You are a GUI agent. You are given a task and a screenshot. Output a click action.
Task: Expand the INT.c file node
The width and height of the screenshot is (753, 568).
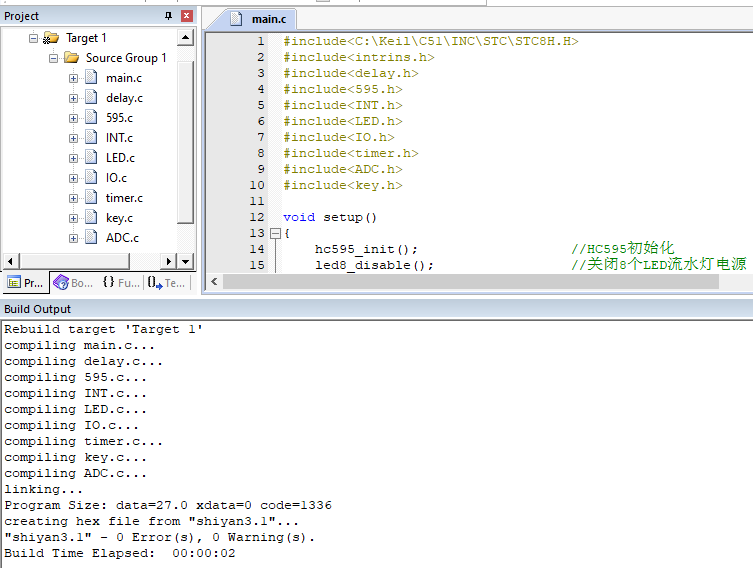click(x=73, y=138)
